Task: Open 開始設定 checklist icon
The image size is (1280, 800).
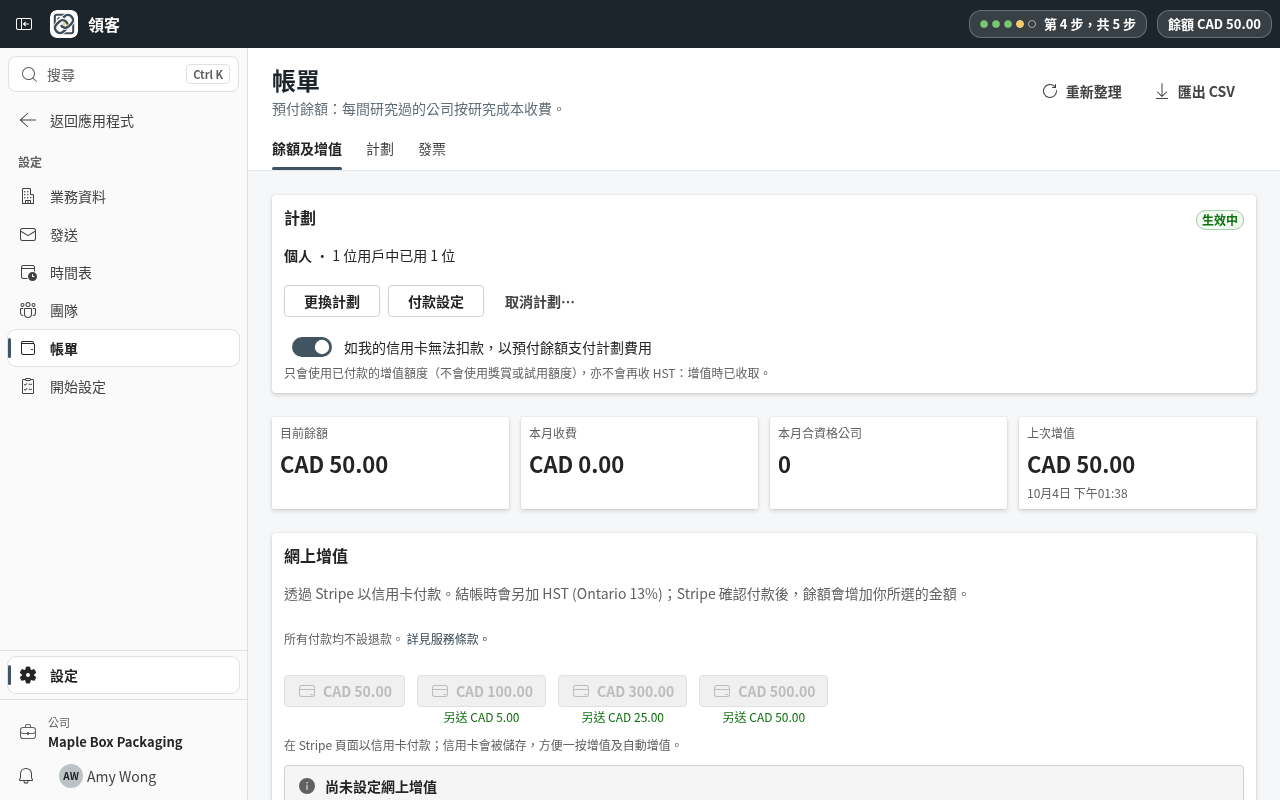Action: coord(28,387)
